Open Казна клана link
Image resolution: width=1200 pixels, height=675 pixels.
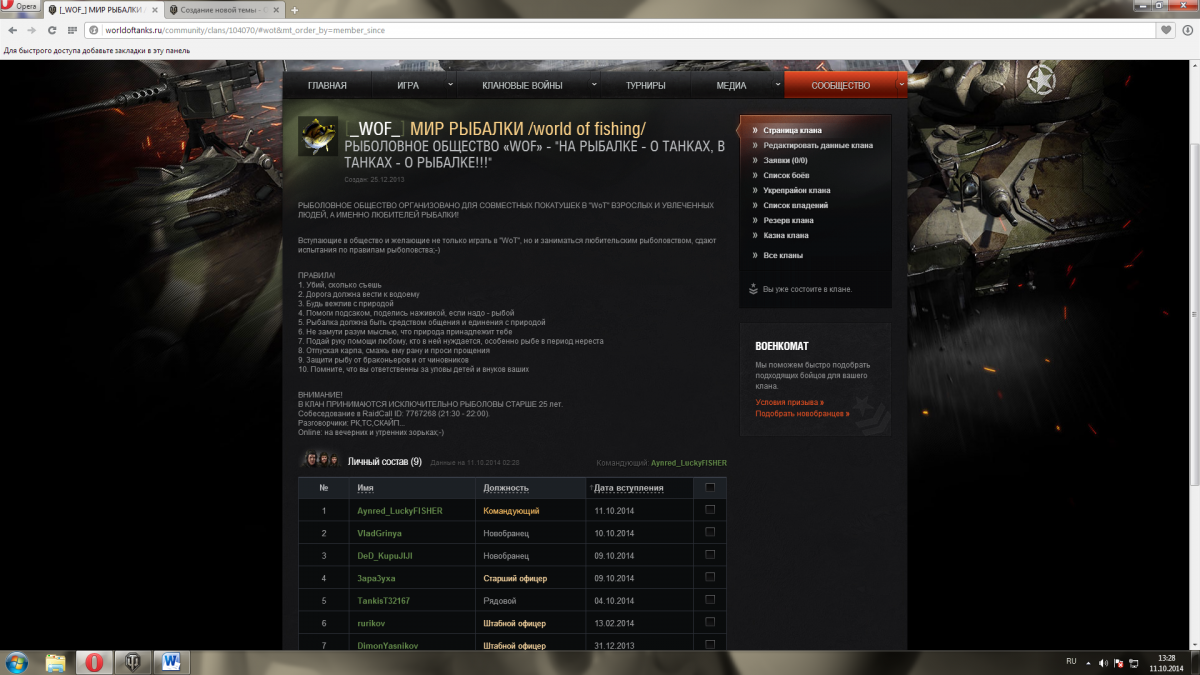click(x=786, y=235)
